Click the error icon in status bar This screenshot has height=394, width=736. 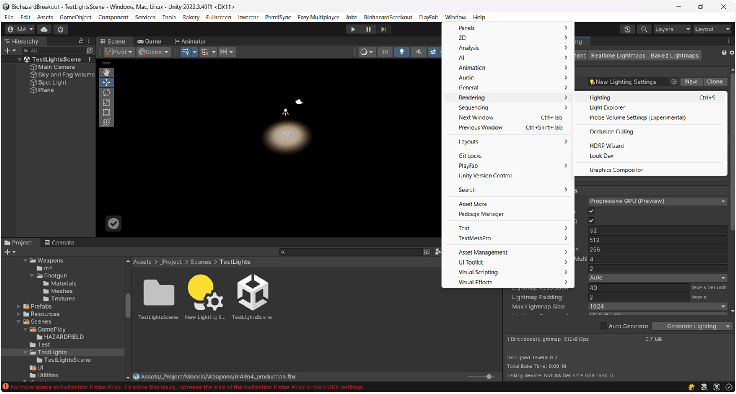[5, 387]
